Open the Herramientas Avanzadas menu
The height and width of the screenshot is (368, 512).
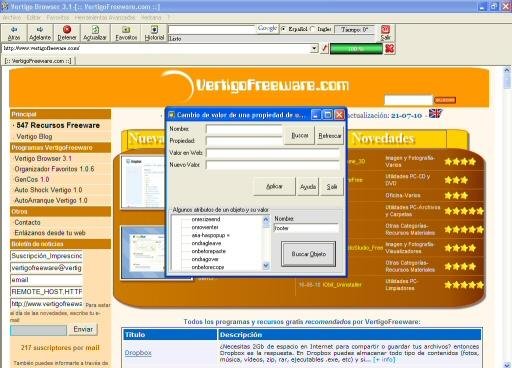pyautogui.click(x=105, y=17)
